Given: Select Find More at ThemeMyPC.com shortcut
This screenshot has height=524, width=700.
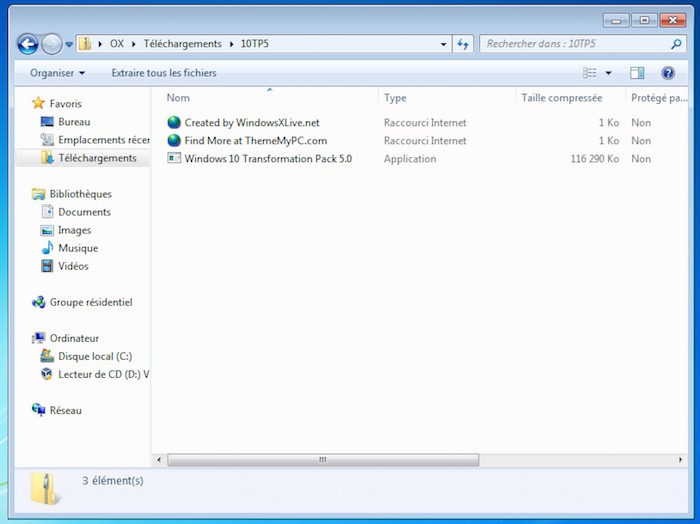Looking at the screenshot, I should 255,141.
